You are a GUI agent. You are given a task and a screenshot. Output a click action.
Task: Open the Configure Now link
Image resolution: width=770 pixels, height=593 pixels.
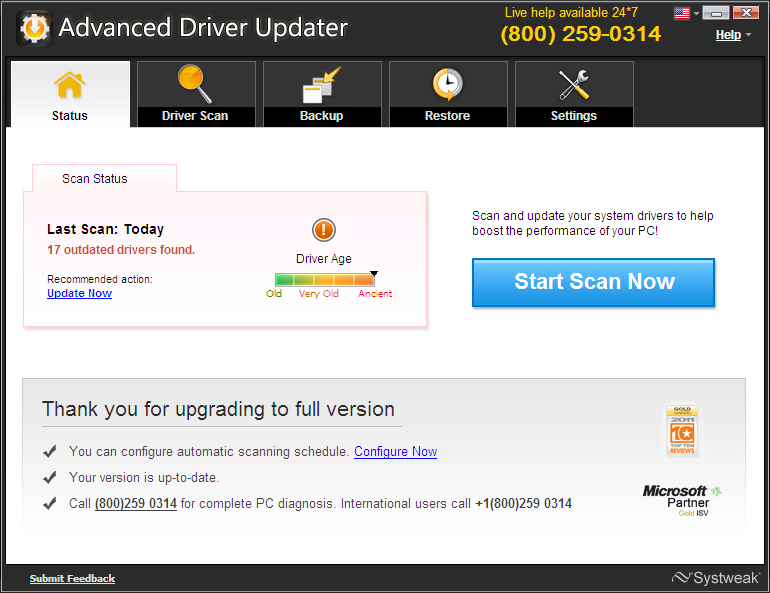[x=395, y=452]
